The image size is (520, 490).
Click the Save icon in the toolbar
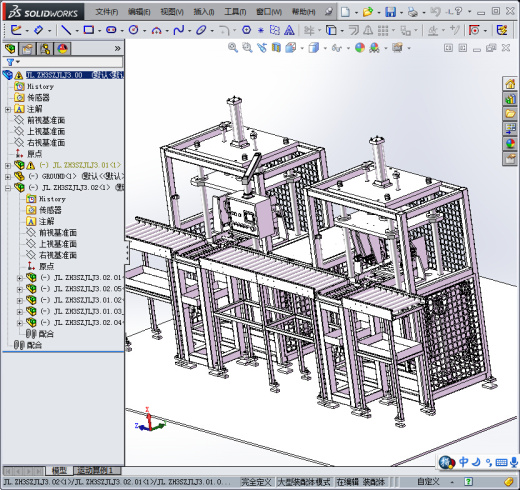pyautogui.click(x=390, y=12)
